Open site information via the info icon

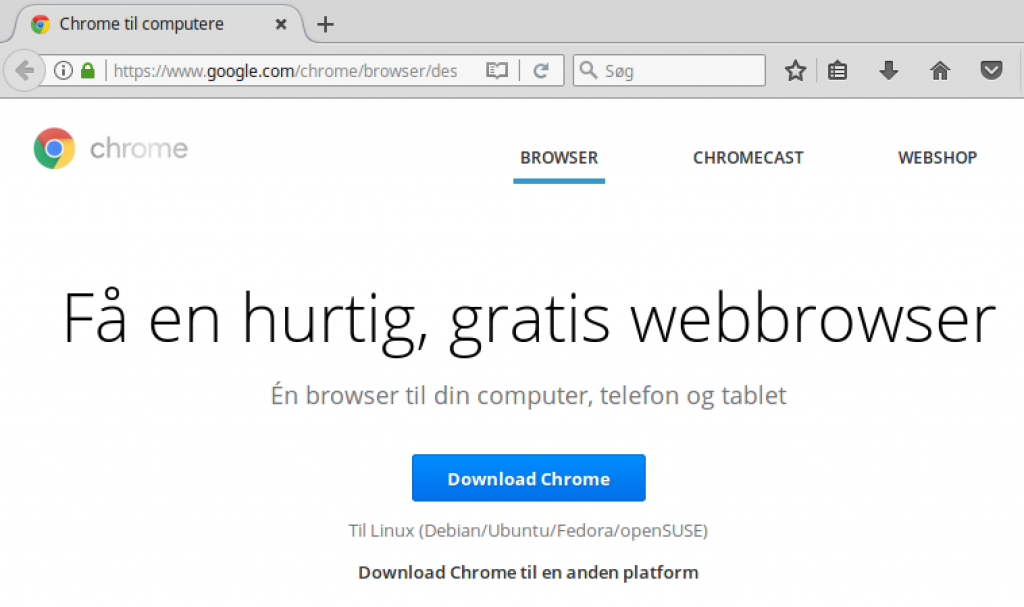tap(63, 70)
